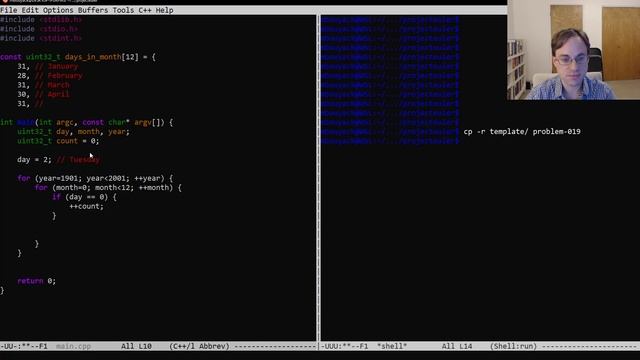Click the left mode line status '-UU-:**--F1'

point(24,346)
